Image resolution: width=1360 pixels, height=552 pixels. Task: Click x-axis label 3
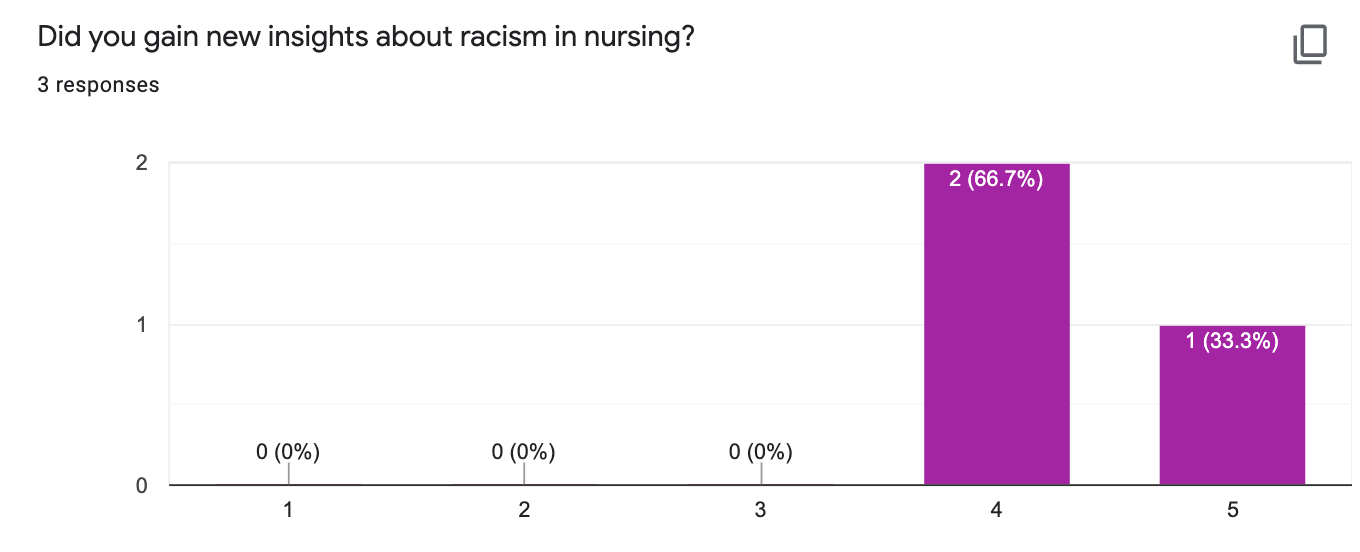760,510
